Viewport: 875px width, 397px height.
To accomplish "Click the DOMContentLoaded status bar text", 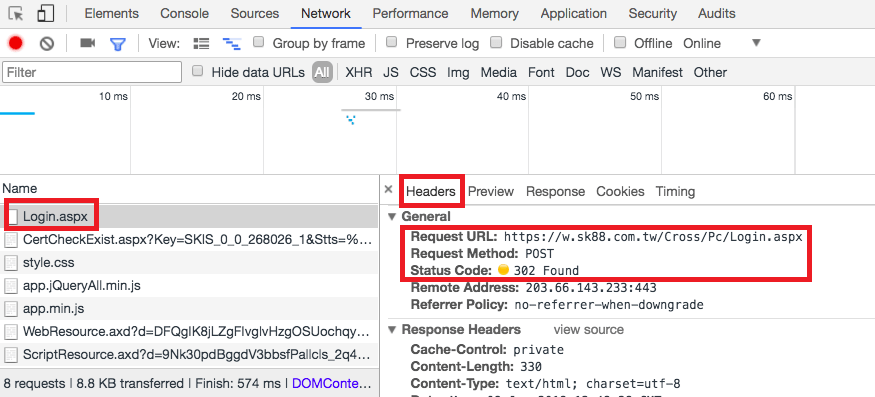I will (331, 384).
